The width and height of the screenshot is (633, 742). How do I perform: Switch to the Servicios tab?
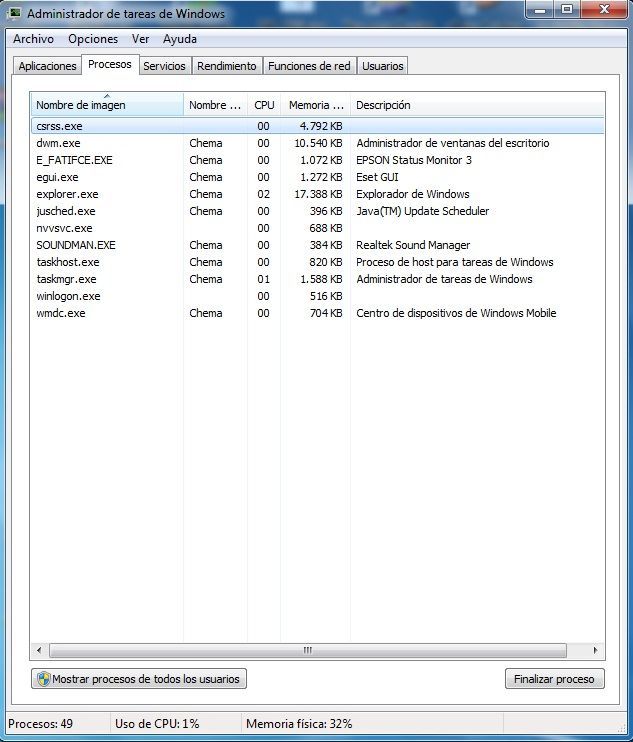(x=164, y=66)
